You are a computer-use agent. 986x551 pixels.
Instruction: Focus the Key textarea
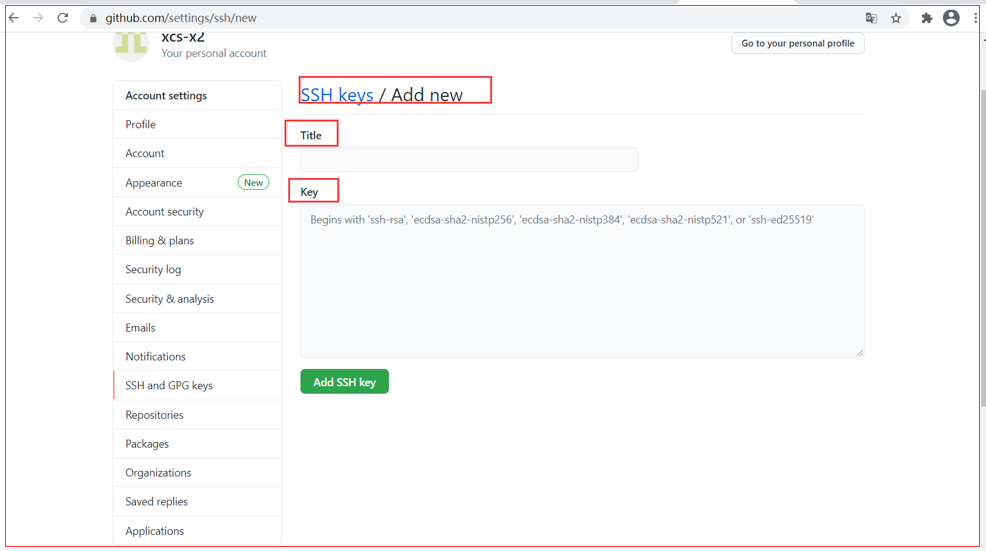click(x=582, y=281)
